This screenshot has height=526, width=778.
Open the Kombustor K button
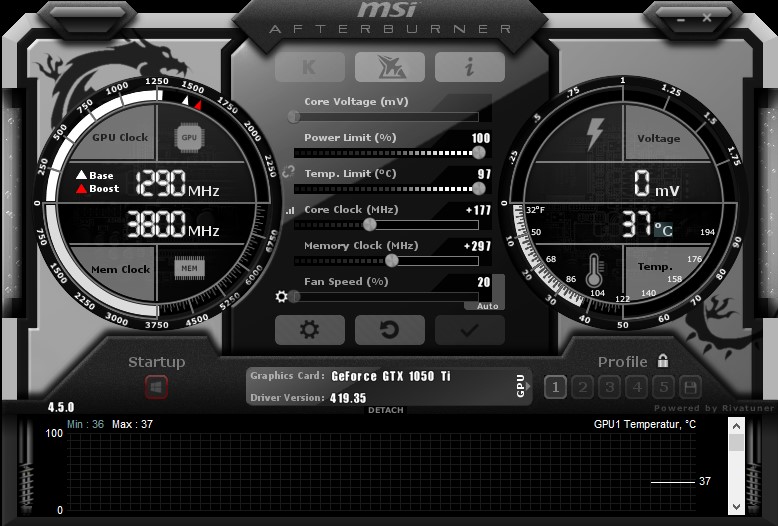coord(310,67)
